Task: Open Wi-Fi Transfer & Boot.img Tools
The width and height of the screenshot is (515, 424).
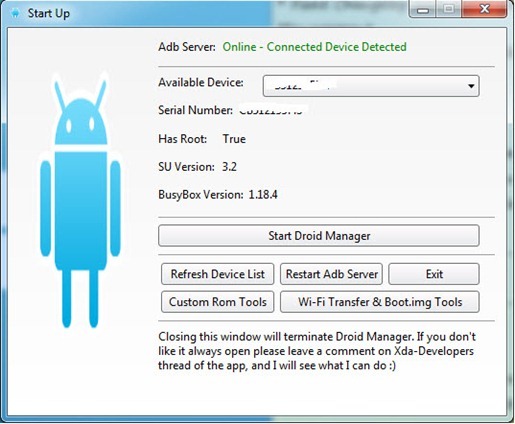Action: click(x=380, y=302)
